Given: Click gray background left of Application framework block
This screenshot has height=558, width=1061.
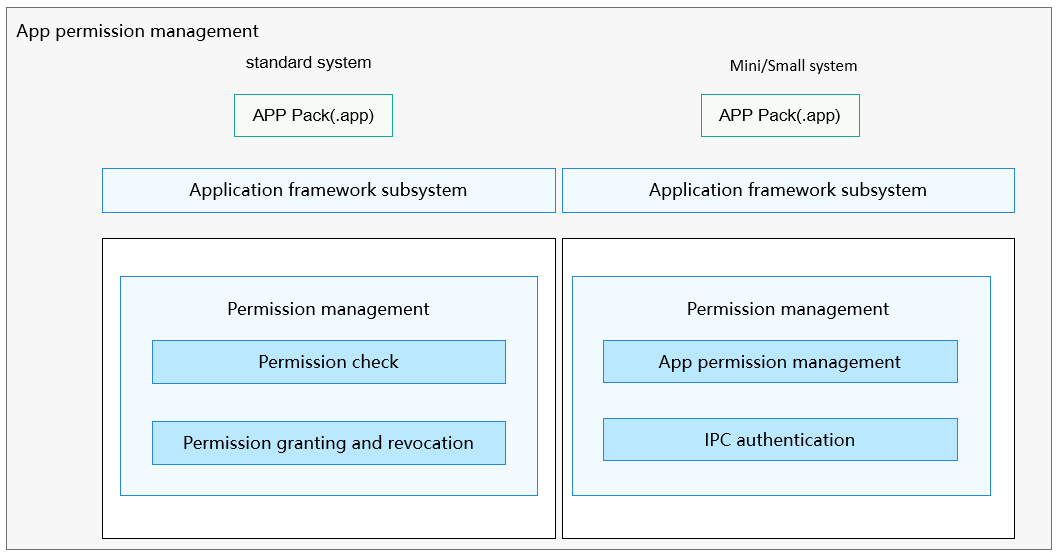Looking at the screenshot, I should point(54,191).
